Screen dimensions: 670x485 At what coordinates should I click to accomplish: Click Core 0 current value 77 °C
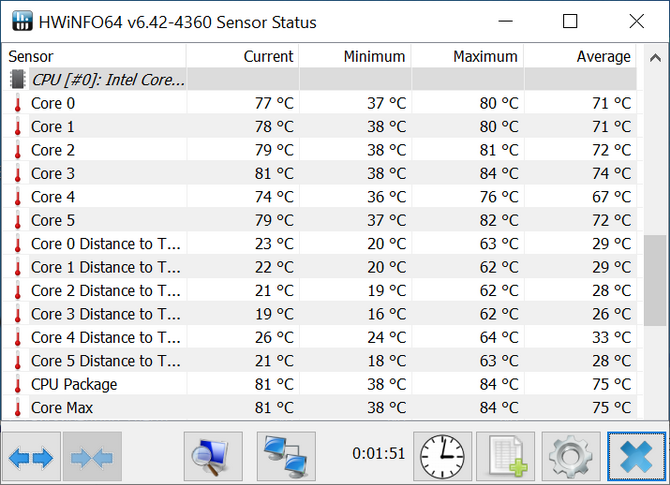click(x=274, y=103)
